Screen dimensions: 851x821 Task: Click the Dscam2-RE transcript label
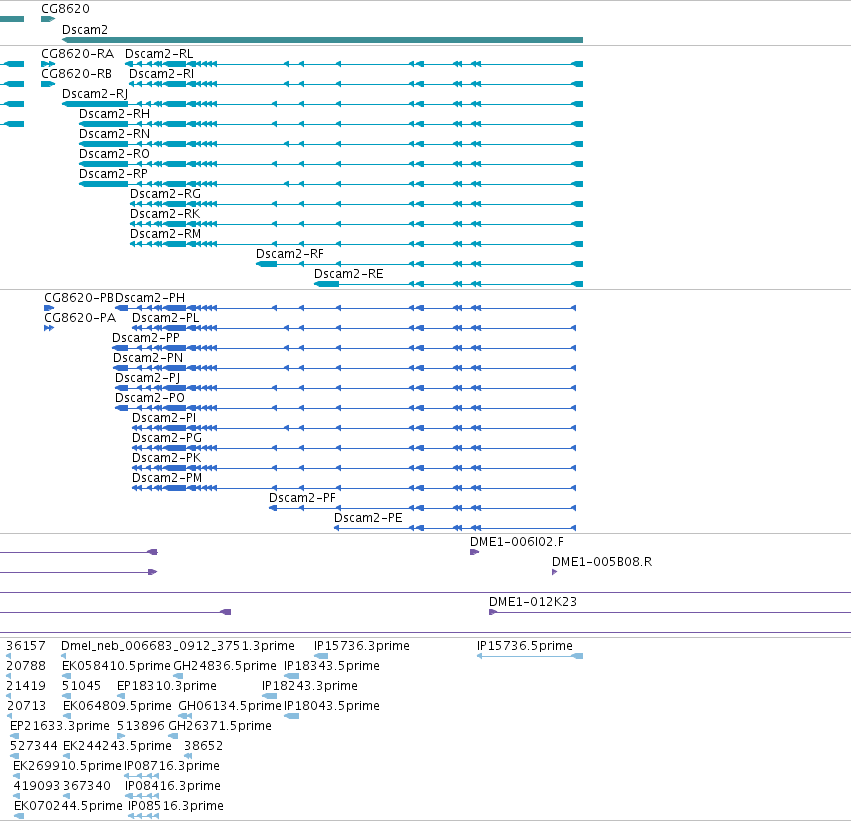point(349,274)
